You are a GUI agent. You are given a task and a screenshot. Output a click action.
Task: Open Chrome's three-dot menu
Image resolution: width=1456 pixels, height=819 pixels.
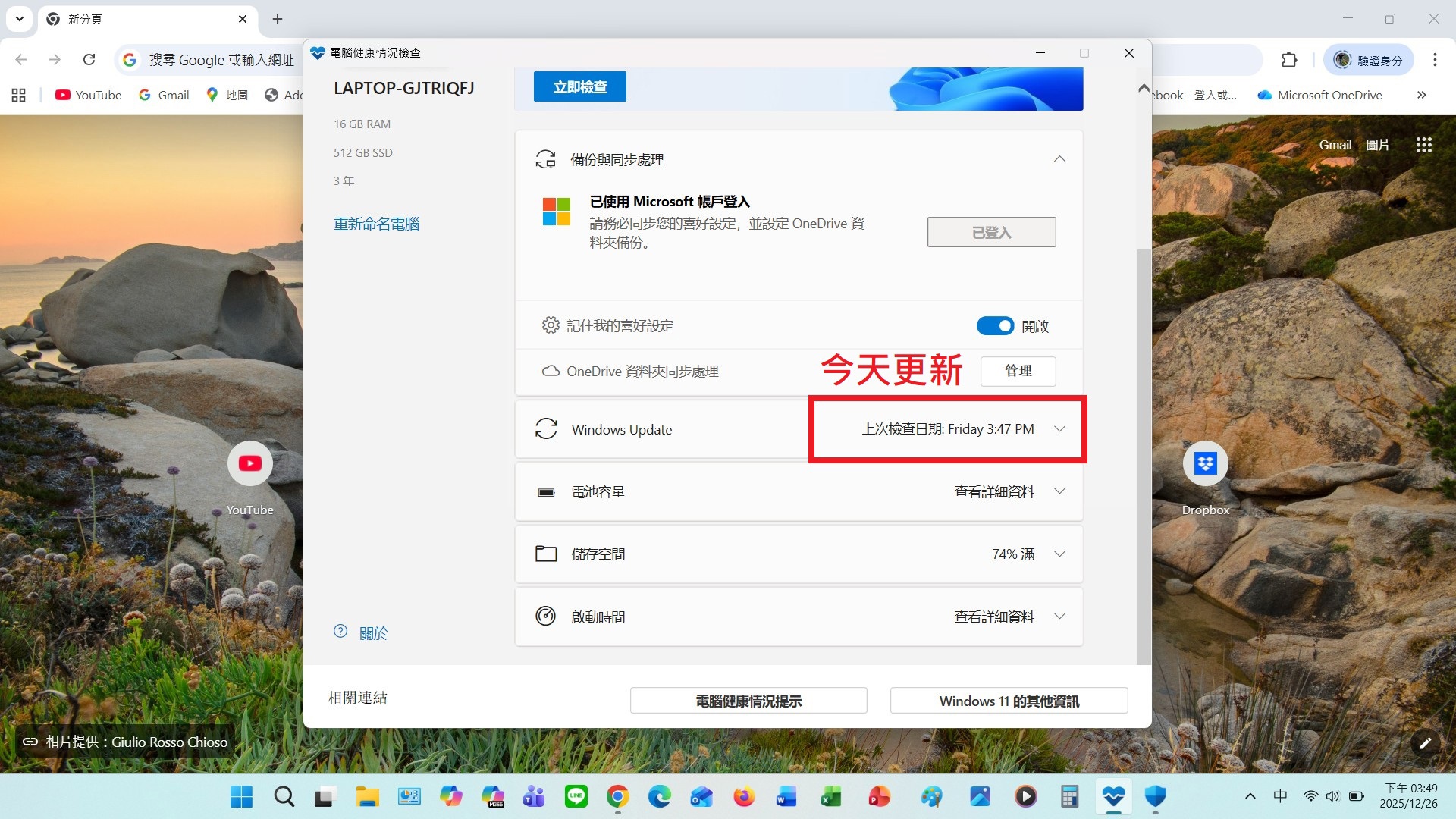tap(1434, 60)
